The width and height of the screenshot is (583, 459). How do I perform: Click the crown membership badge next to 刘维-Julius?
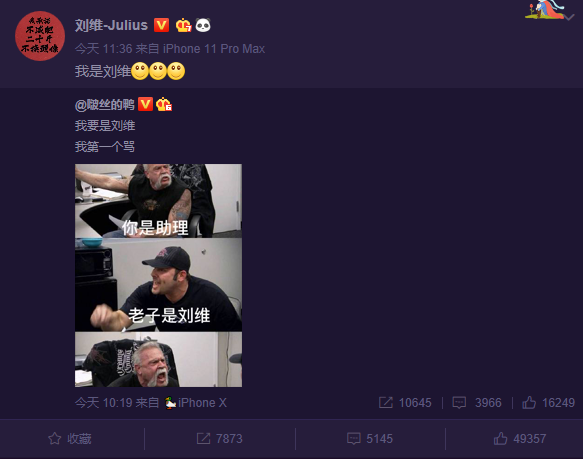[x=183, y=25]
